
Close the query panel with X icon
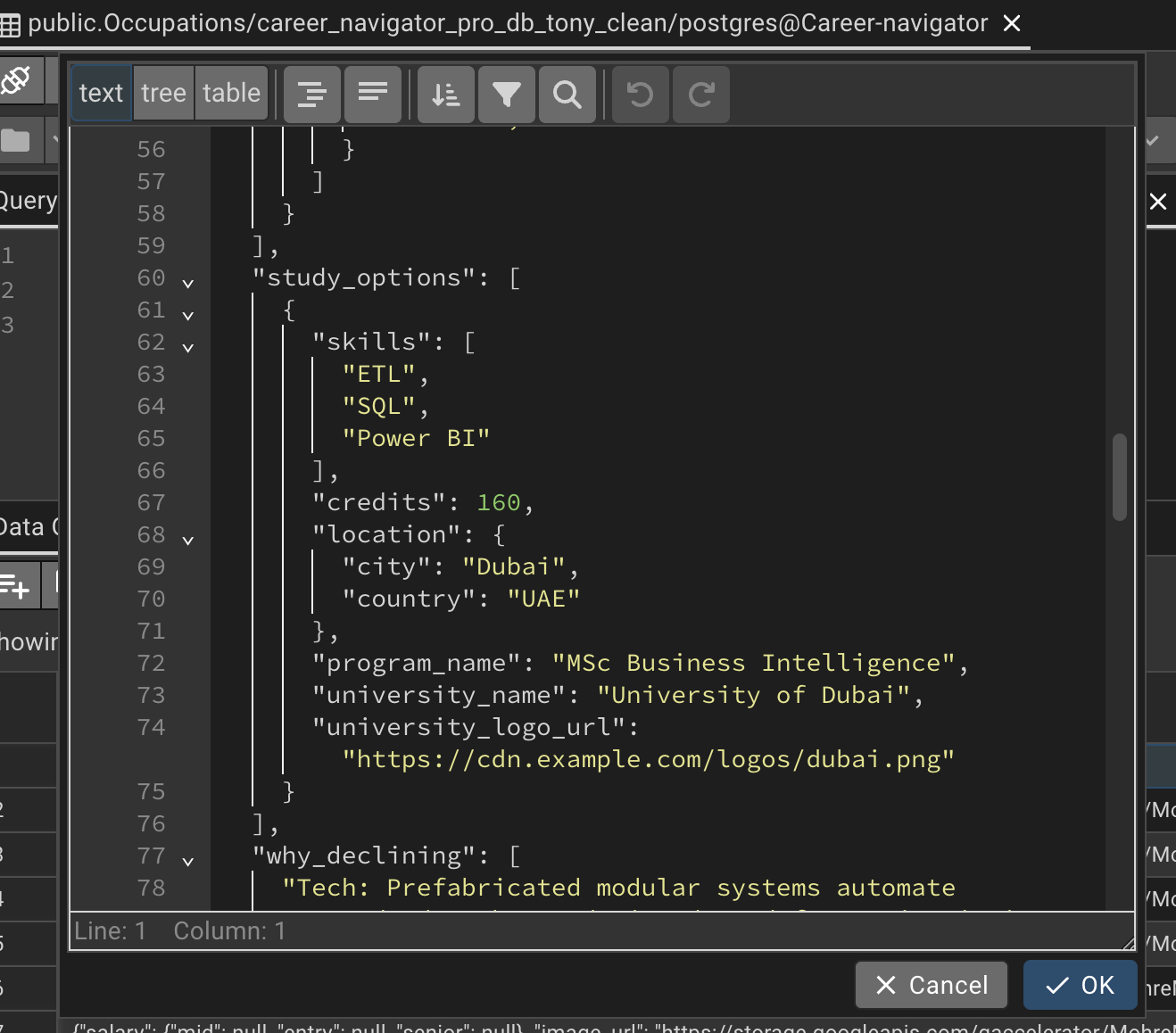pyautogui.click(x=1158, y=202)
